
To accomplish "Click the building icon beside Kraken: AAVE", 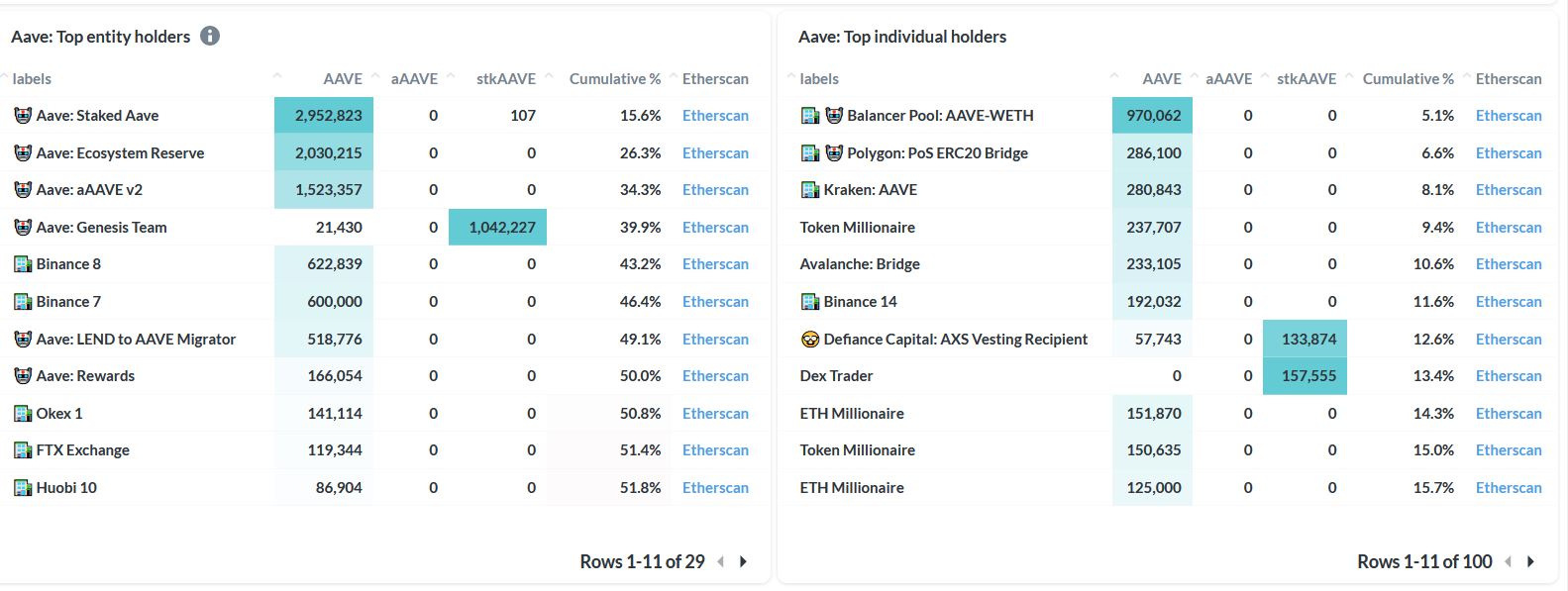I will (809, 189).
